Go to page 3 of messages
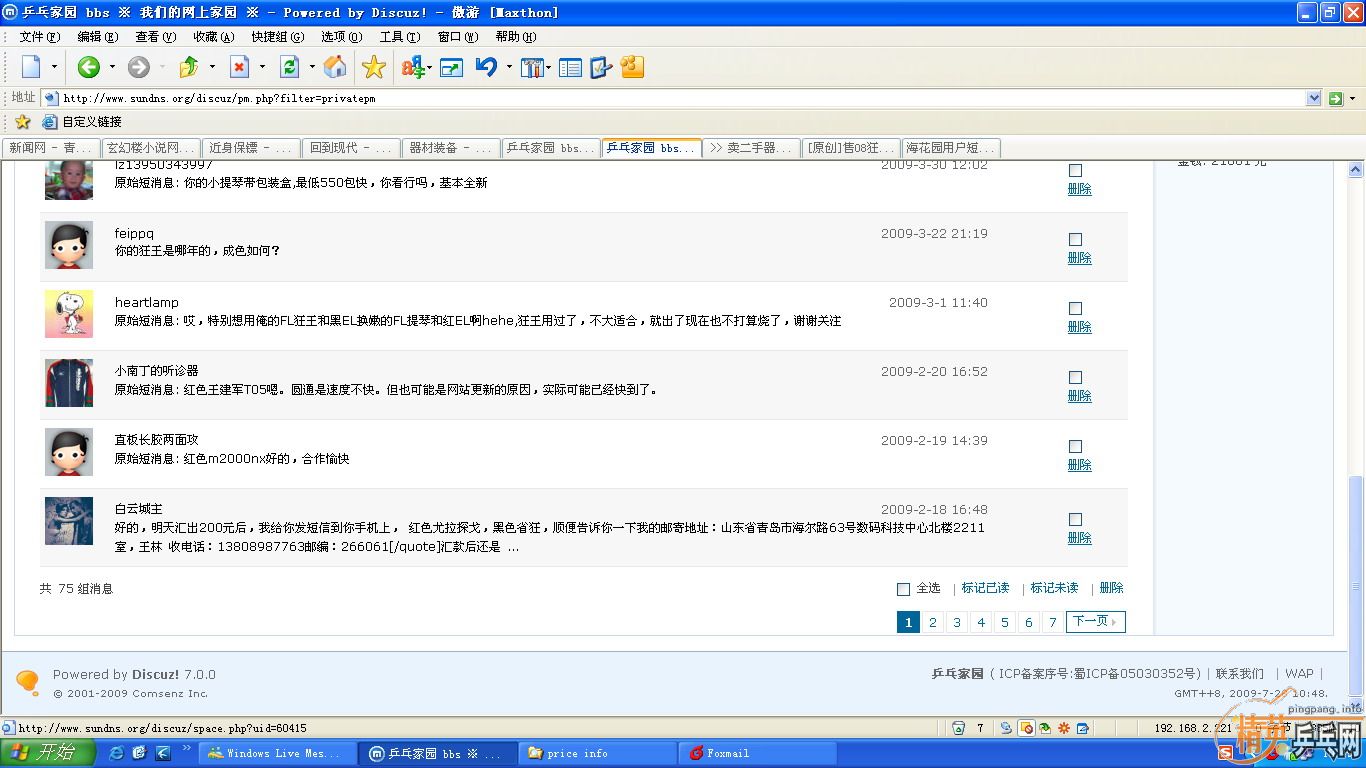 point(957,622)
